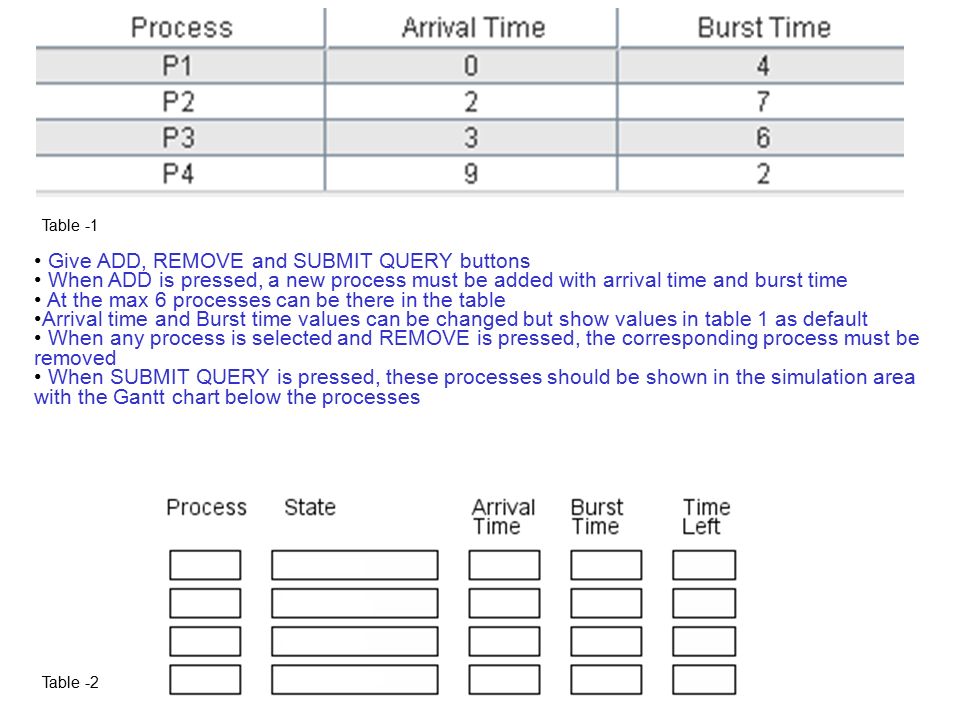
Task: Click third row Burst Time box
Action: coord(606,642)
